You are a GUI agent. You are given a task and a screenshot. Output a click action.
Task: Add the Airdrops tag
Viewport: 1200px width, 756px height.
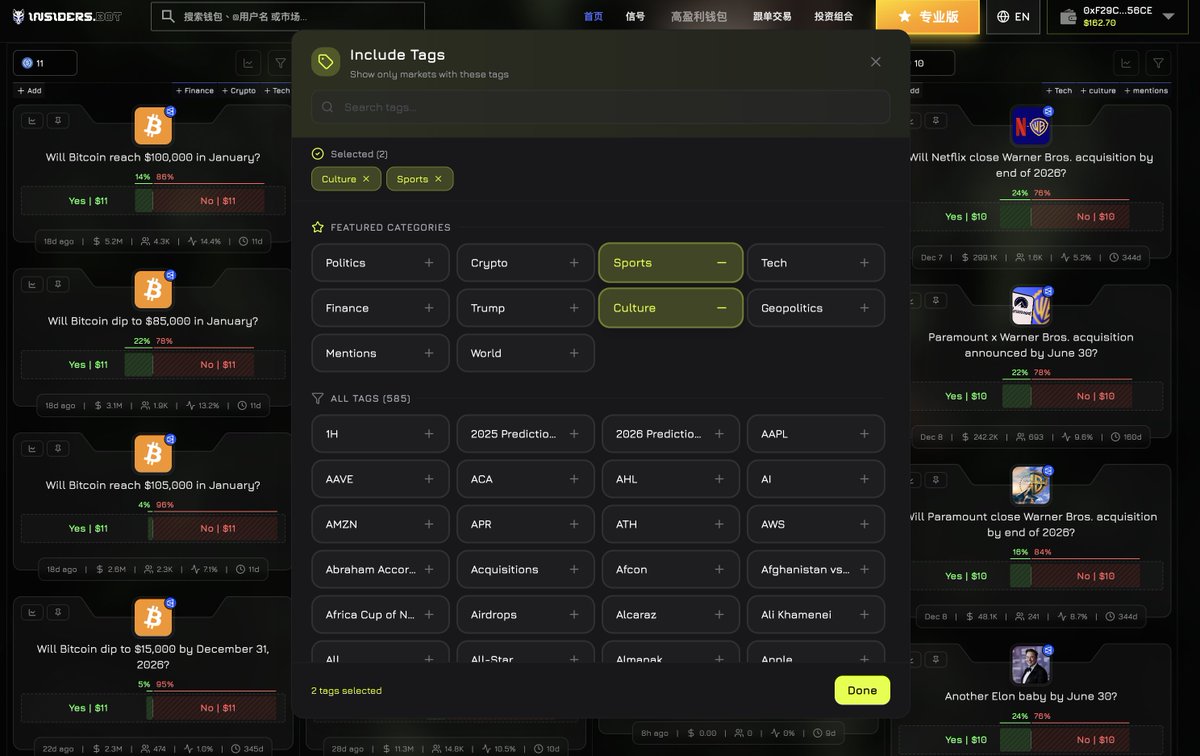tap(525, 614)
